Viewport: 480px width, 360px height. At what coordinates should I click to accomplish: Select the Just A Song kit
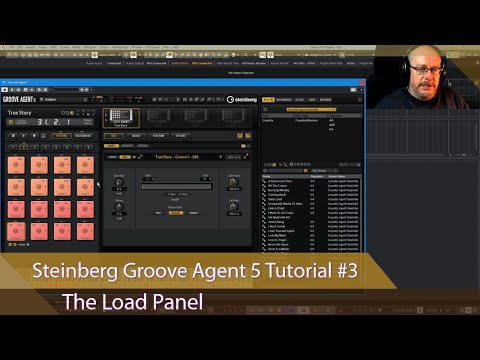[276, 222]
